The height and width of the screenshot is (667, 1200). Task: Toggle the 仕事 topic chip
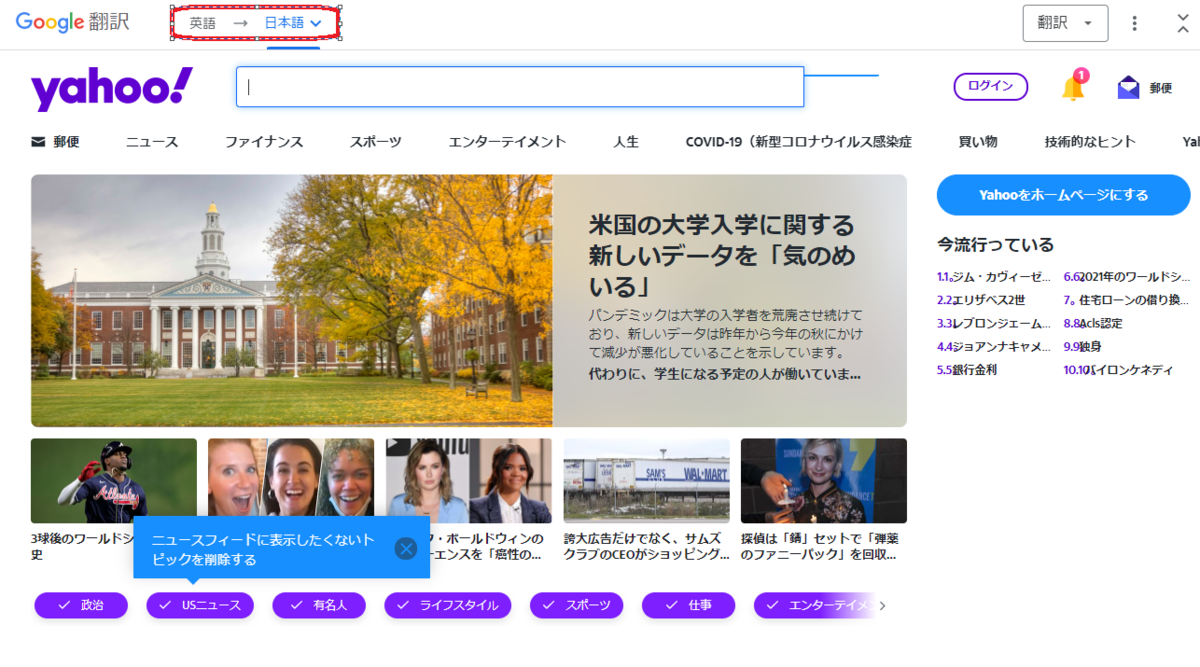(x=688, y=605)
